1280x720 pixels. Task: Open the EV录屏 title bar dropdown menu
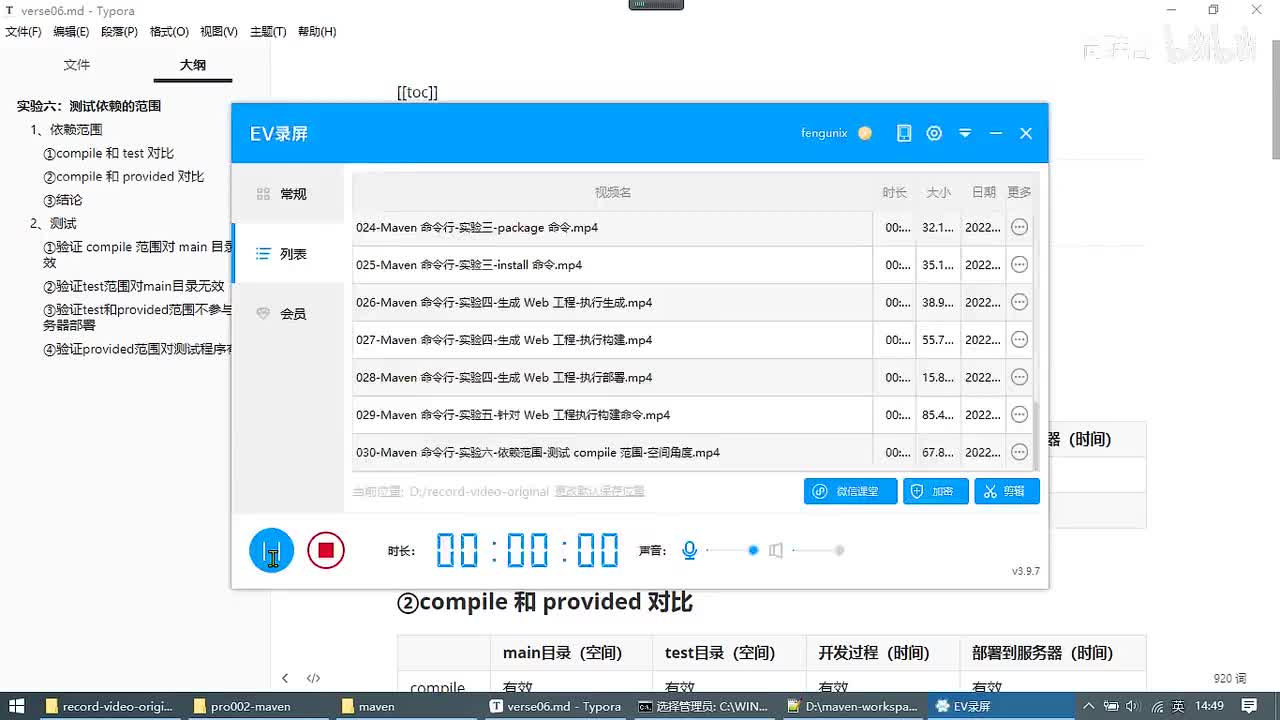pos(965,133)
